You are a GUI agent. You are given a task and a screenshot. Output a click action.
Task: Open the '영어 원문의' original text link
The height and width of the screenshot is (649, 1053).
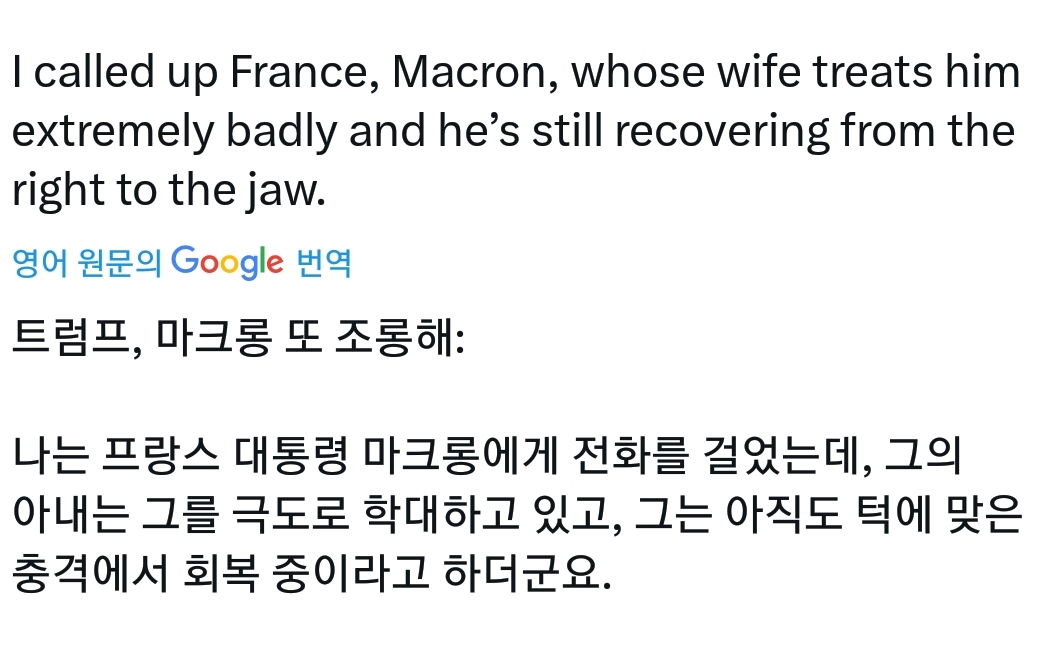[x=87, y=264]
